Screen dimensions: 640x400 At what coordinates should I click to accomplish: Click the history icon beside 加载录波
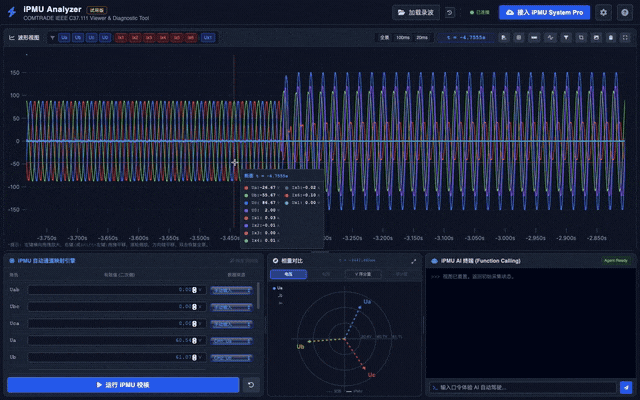(x=450, y=13)
